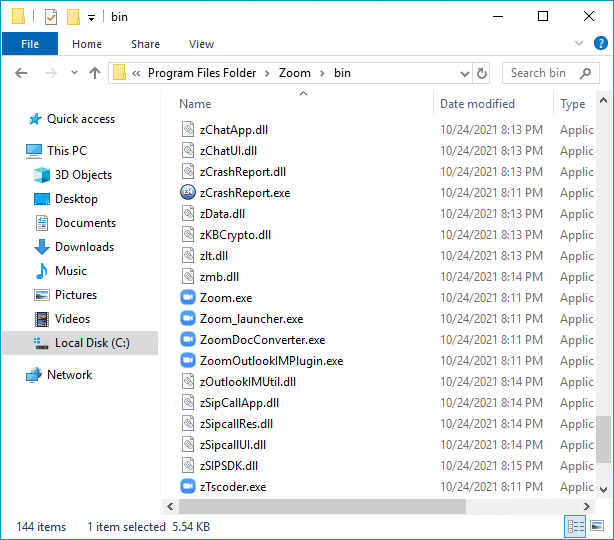Screen dimensions: 614x540
Task: Click the Zoom_launcher.exe icon
Action: click(x=188, y=318)
